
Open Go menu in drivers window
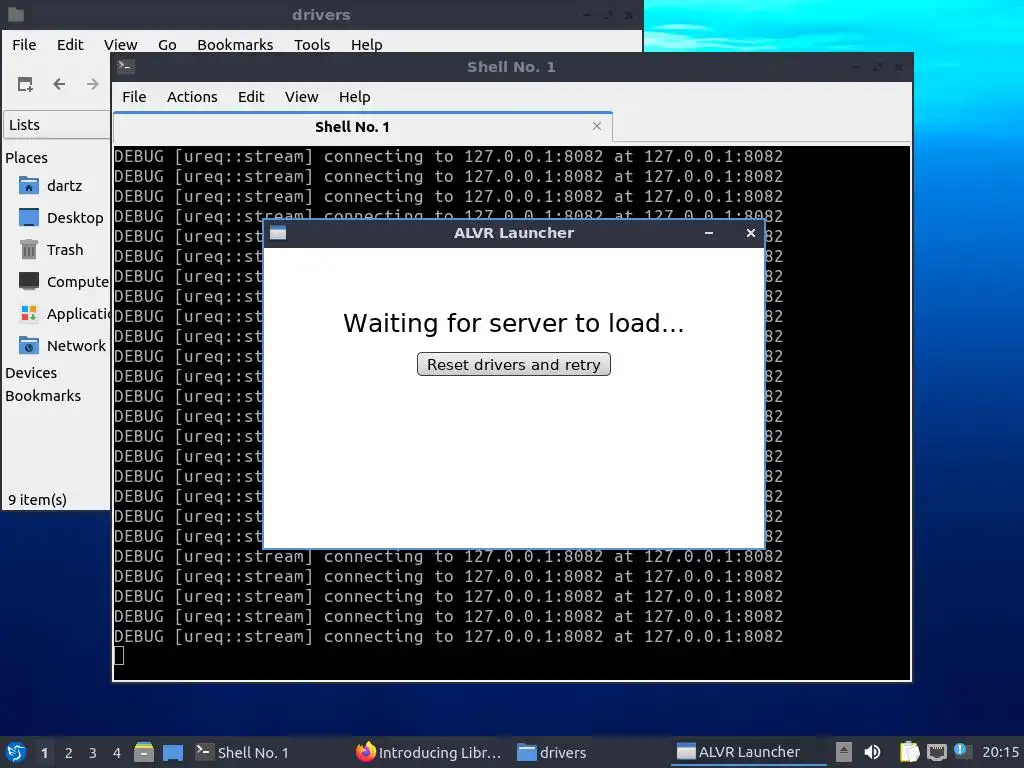click(x=167, y=44)
